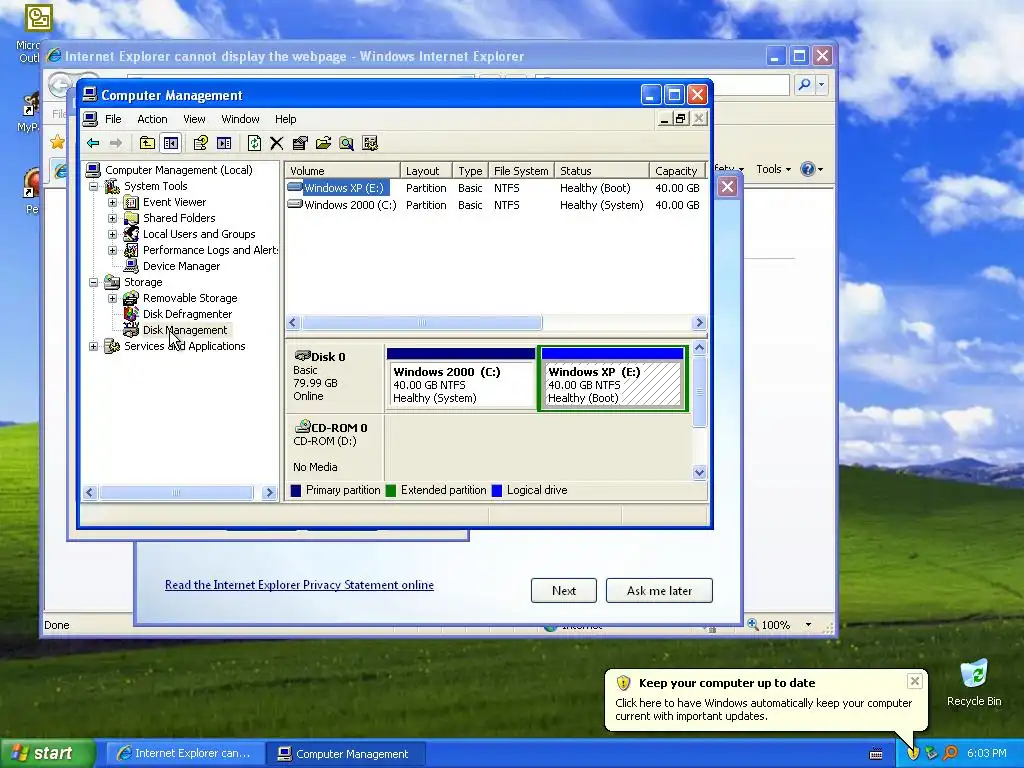Click the Back arrow in Computer Management toolbar
This screenshot has height=768, width=1024.
coord(93,143)
